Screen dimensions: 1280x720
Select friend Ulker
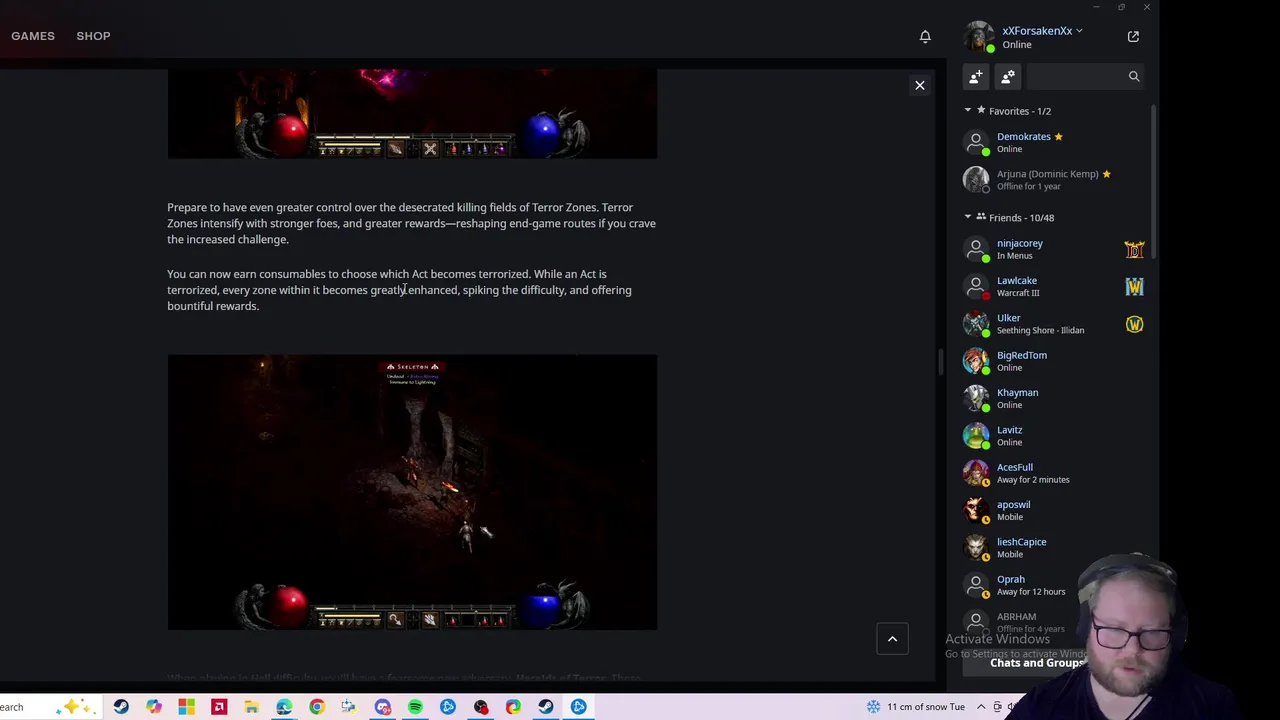(x=1054, y=324)
